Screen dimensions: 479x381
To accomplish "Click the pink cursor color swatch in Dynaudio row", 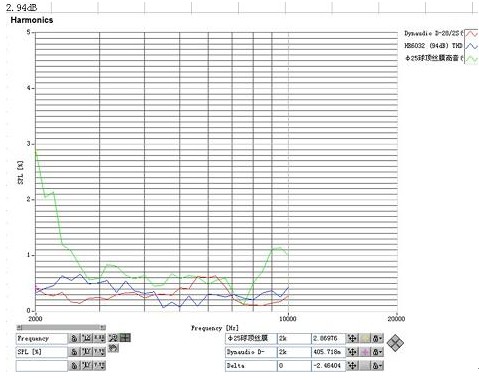I will (365, 352).
